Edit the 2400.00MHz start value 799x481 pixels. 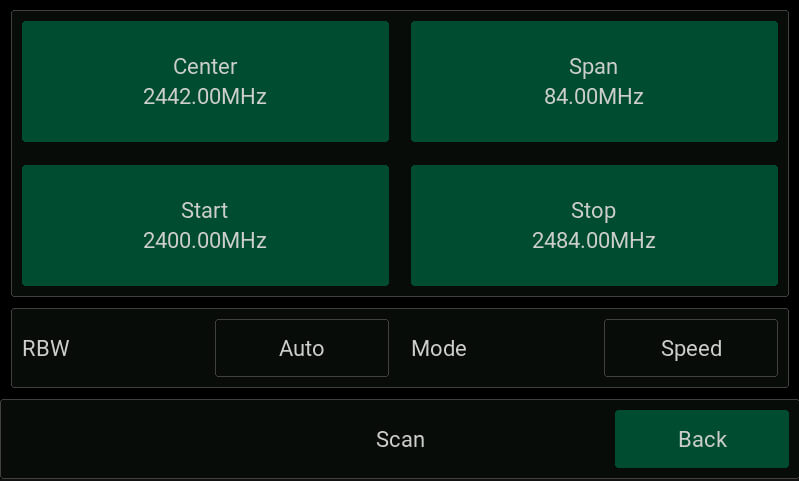tap(205, 241)
